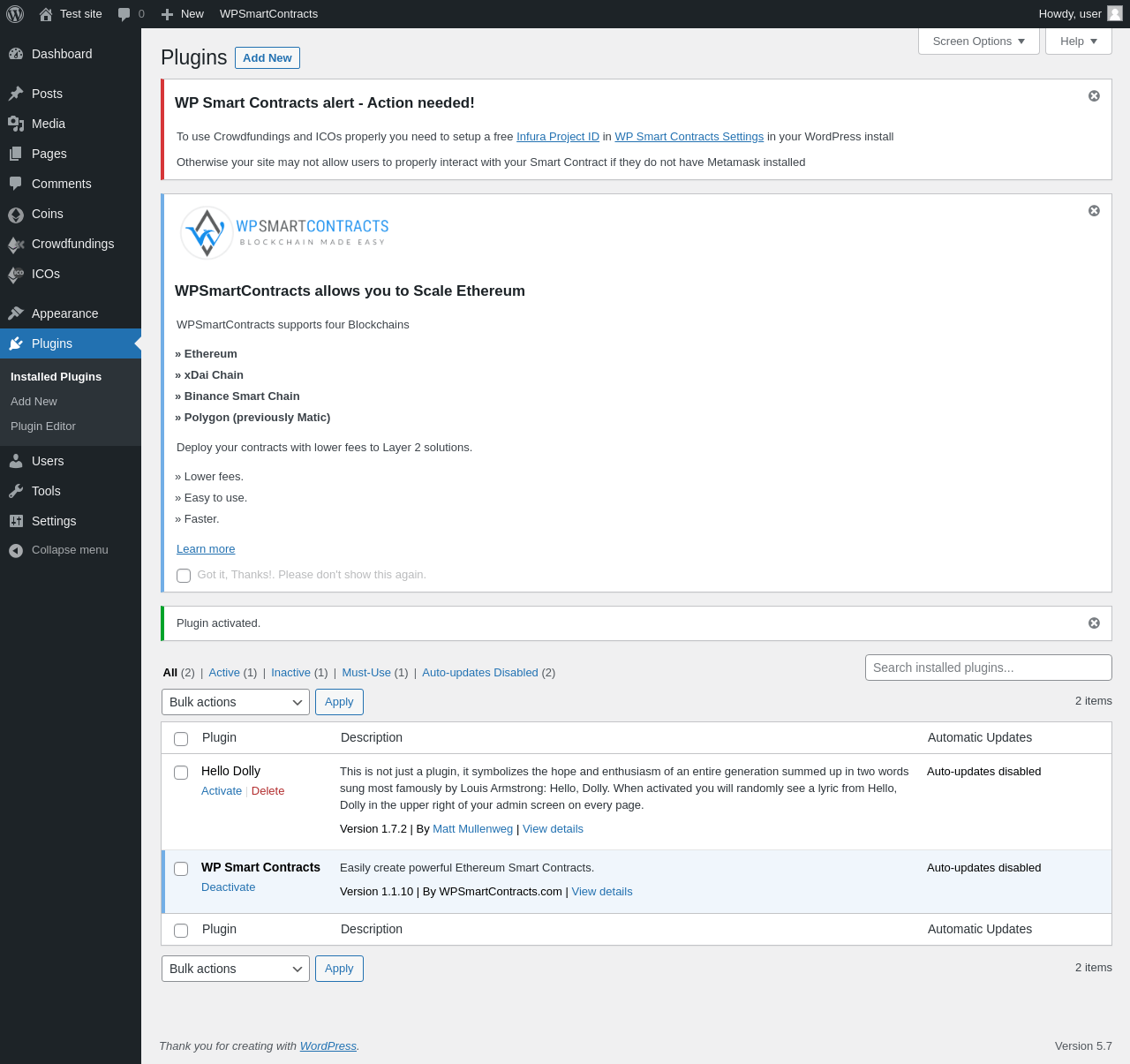Click the WPSmartContracts logo image
The width and height of the screenshot is (1130, 1064).
pyautogui.click(x=284, y=233)
